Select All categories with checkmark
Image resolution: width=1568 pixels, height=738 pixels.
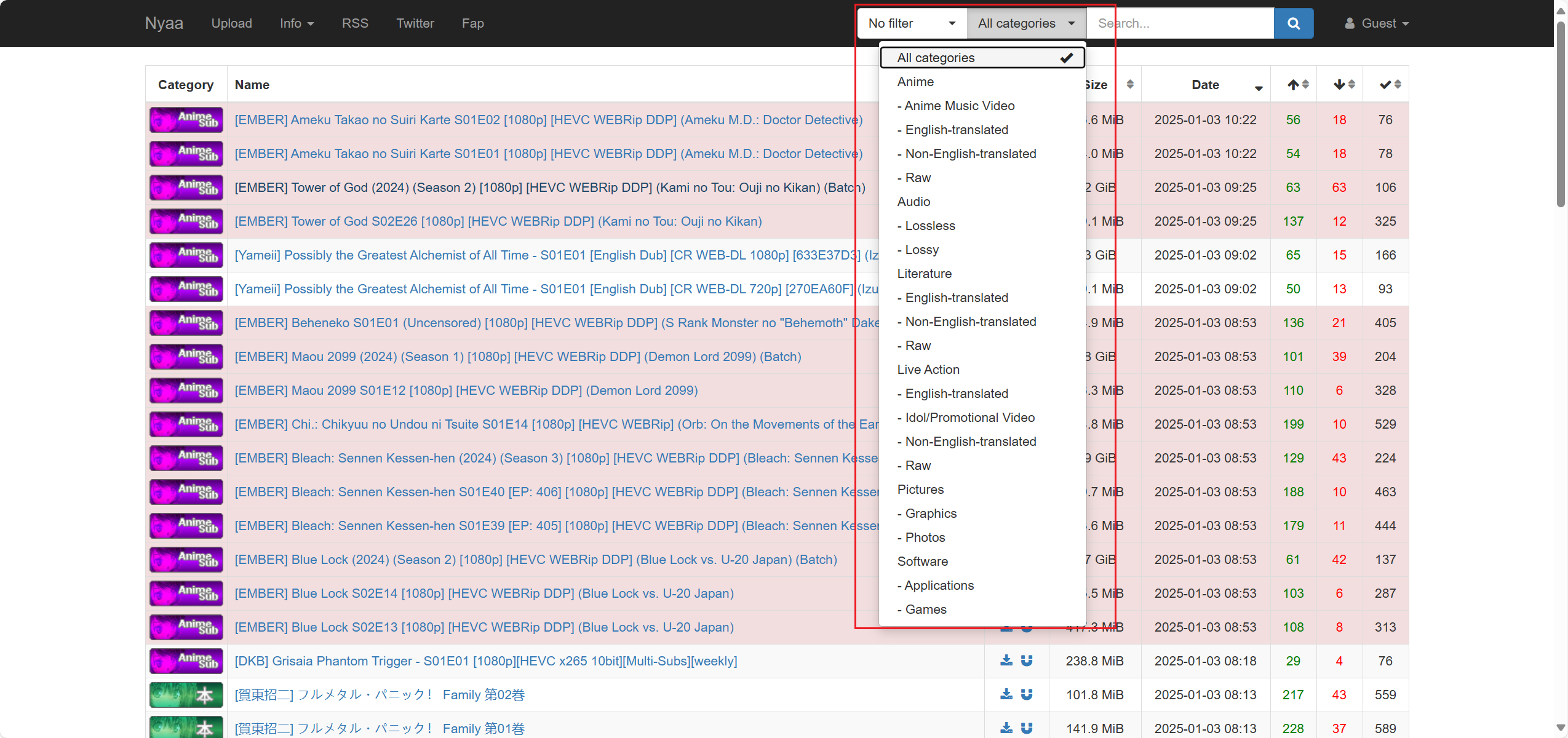[x=984, y=57]
